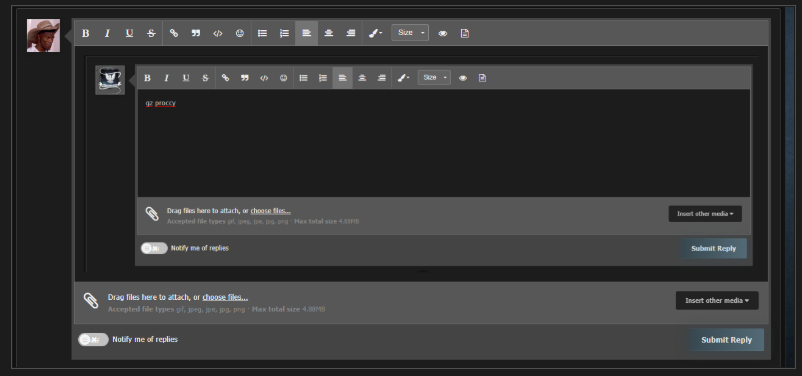The height and width of the screenshot is (376, 802).
Task: Open the emoji picker in the inner toolbar
Action: click(x=283, y=78)
